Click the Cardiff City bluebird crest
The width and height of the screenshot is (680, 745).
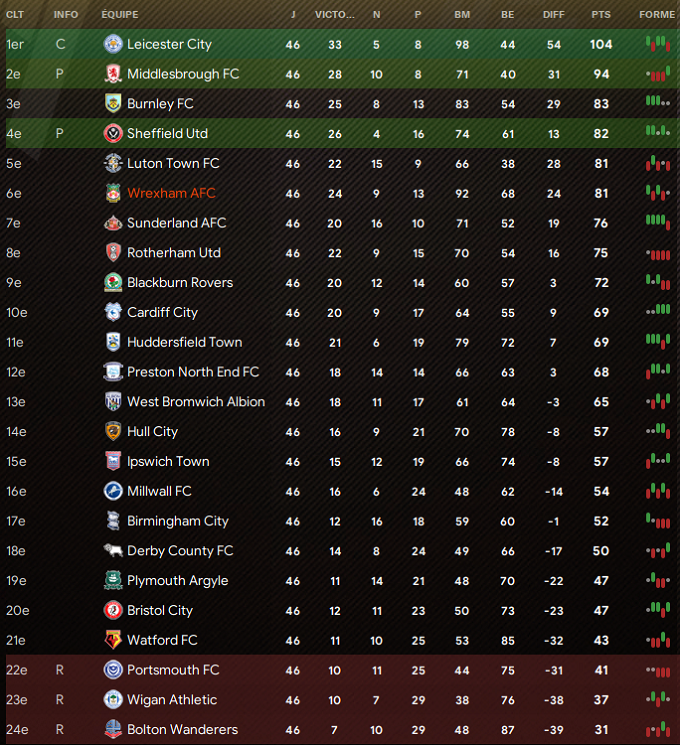(113, 312)
